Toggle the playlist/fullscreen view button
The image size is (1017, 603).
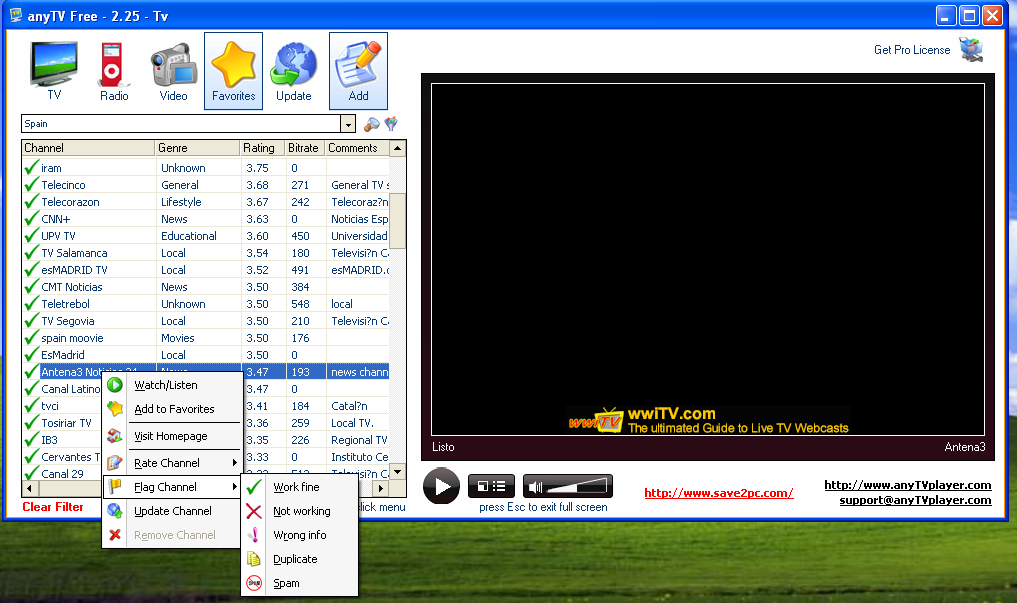tap(491, 486)
